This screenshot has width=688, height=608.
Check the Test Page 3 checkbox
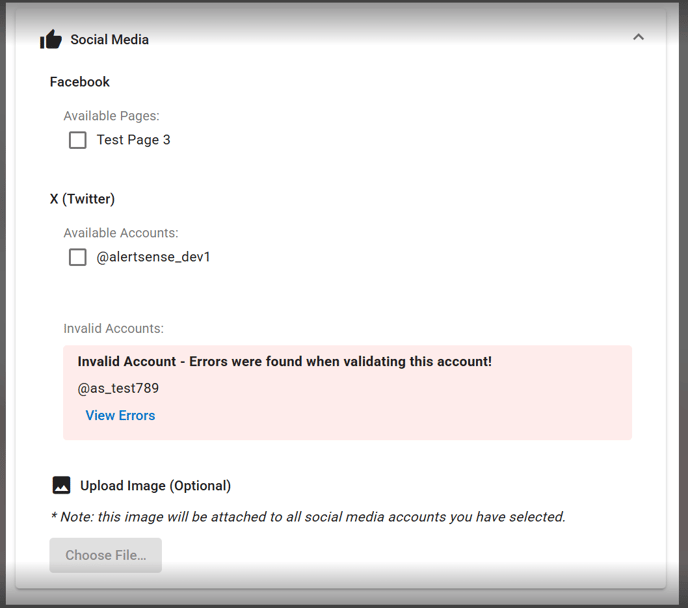point(78,140)
